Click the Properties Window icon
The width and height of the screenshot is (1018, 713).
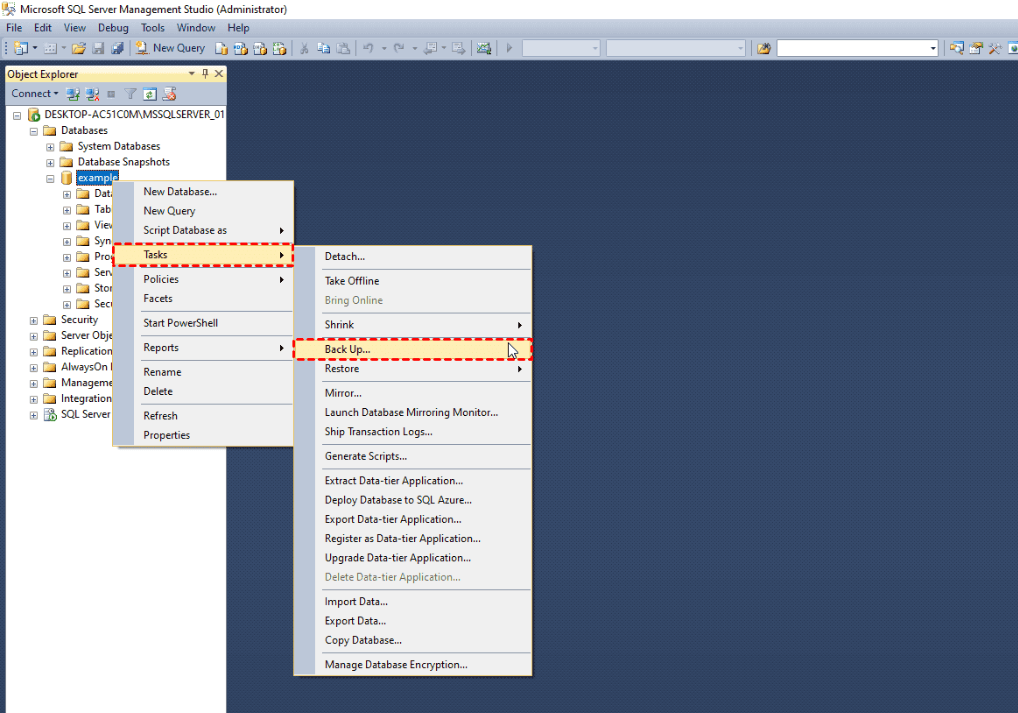click(x=976, y=48)
